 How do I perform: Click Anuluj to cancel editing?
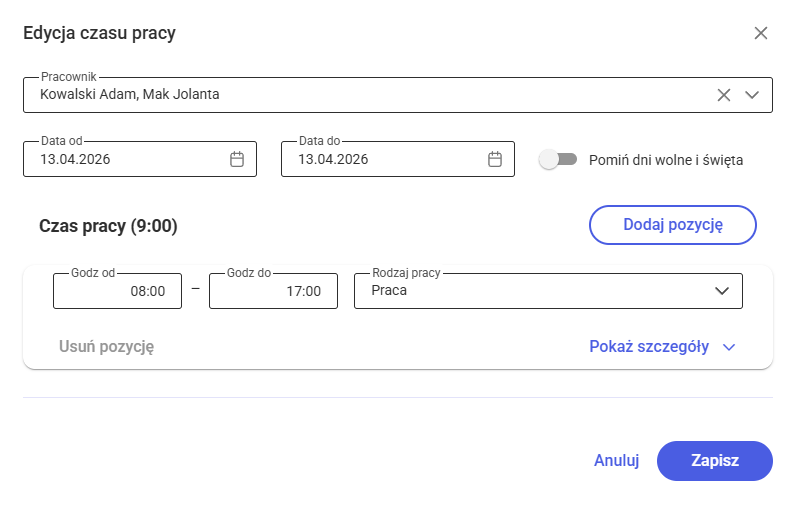617,461
